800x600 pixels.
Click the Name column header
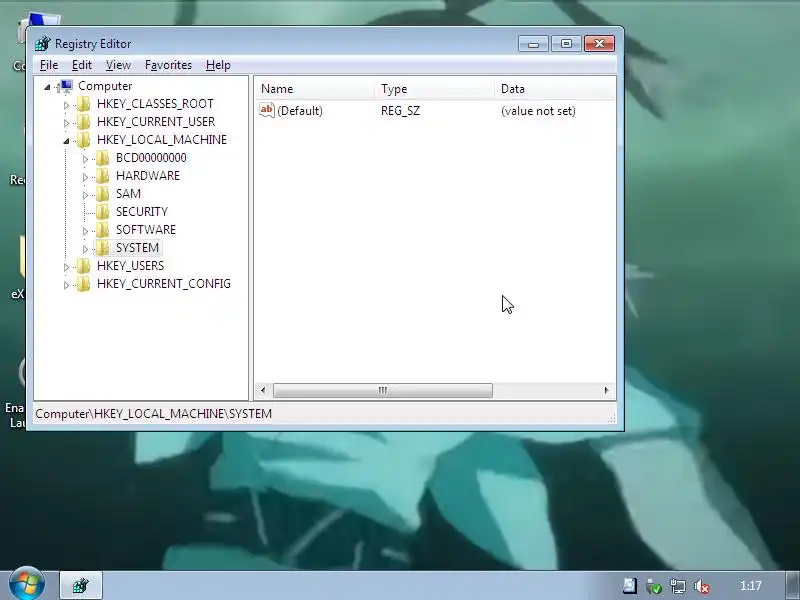click(314, 89)
